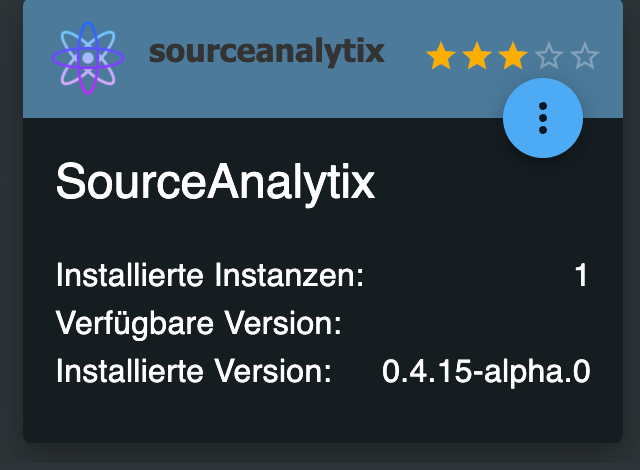
Task: Click the SourceAnalytix atom logo icon
Action: 87,58
